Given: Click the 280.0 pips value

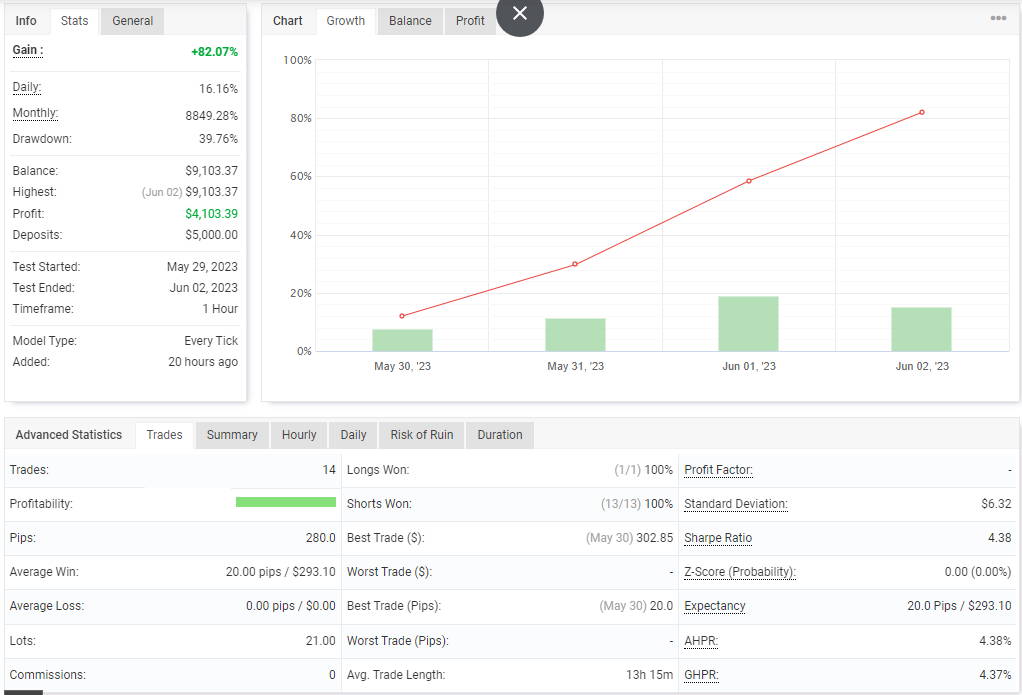Looking at the screenshot, I should (321, 538).
